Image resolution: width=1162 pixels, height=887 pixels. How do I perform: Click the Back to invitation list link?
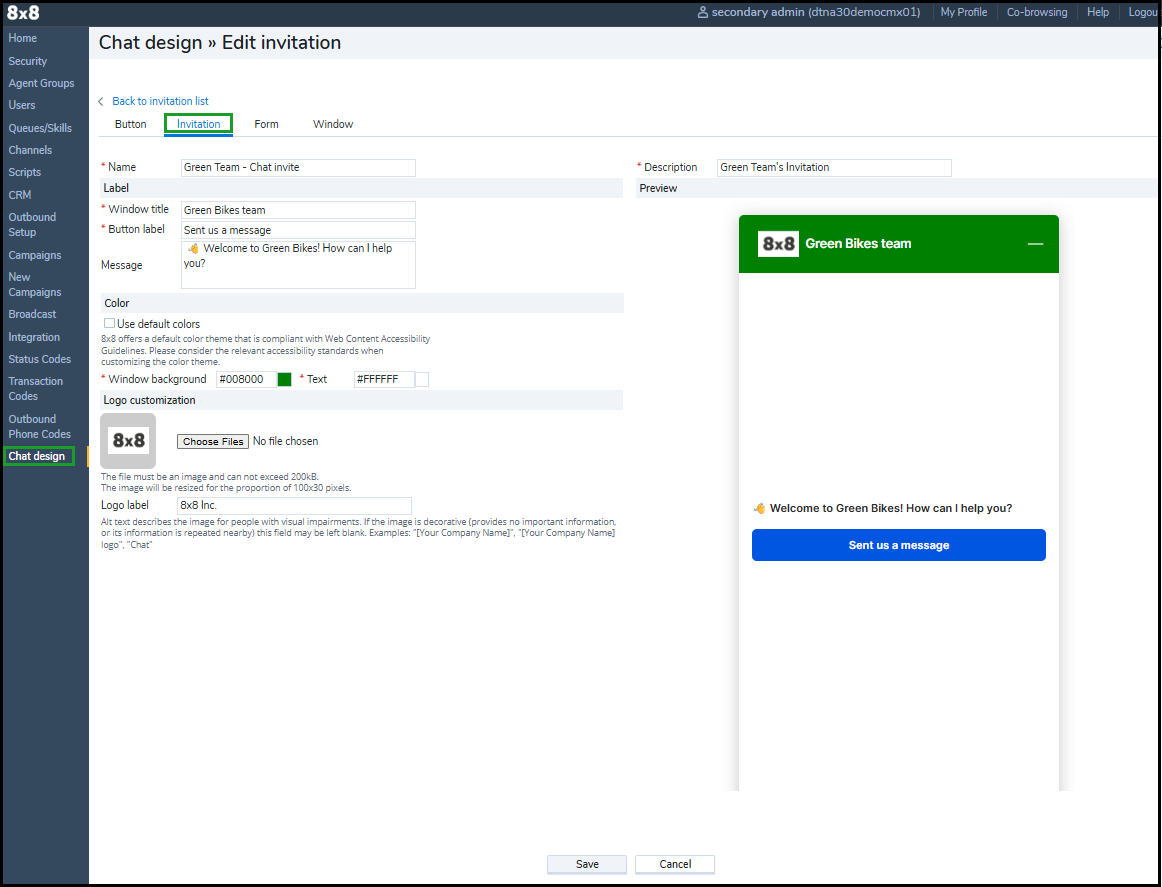[x=160, y=102]
